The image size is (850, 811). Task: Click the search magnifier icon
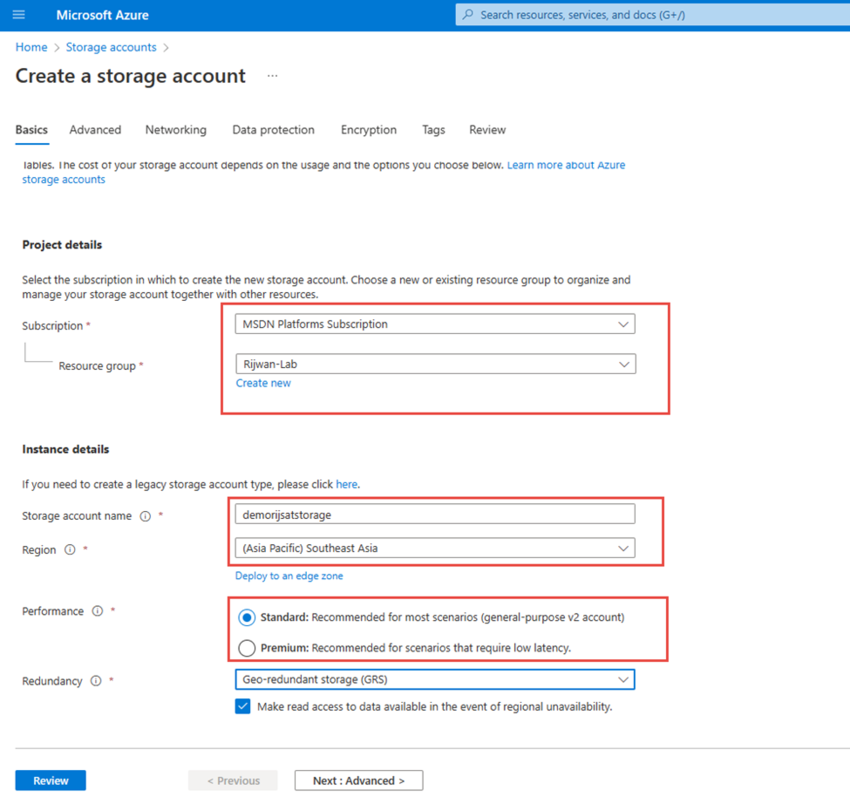(x=468, y=15)
